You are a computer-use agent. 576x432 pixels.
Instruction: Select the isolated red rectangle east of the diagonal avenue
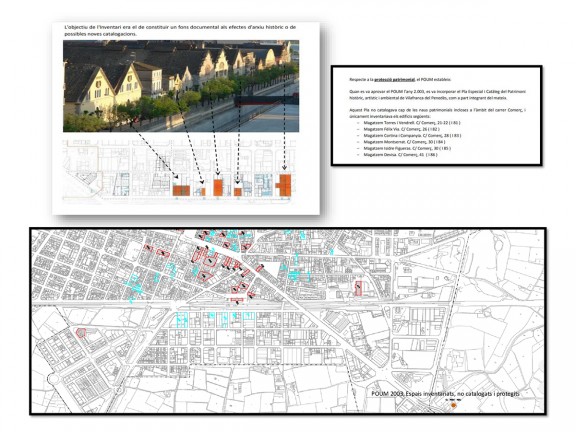(x=359, y=288)
